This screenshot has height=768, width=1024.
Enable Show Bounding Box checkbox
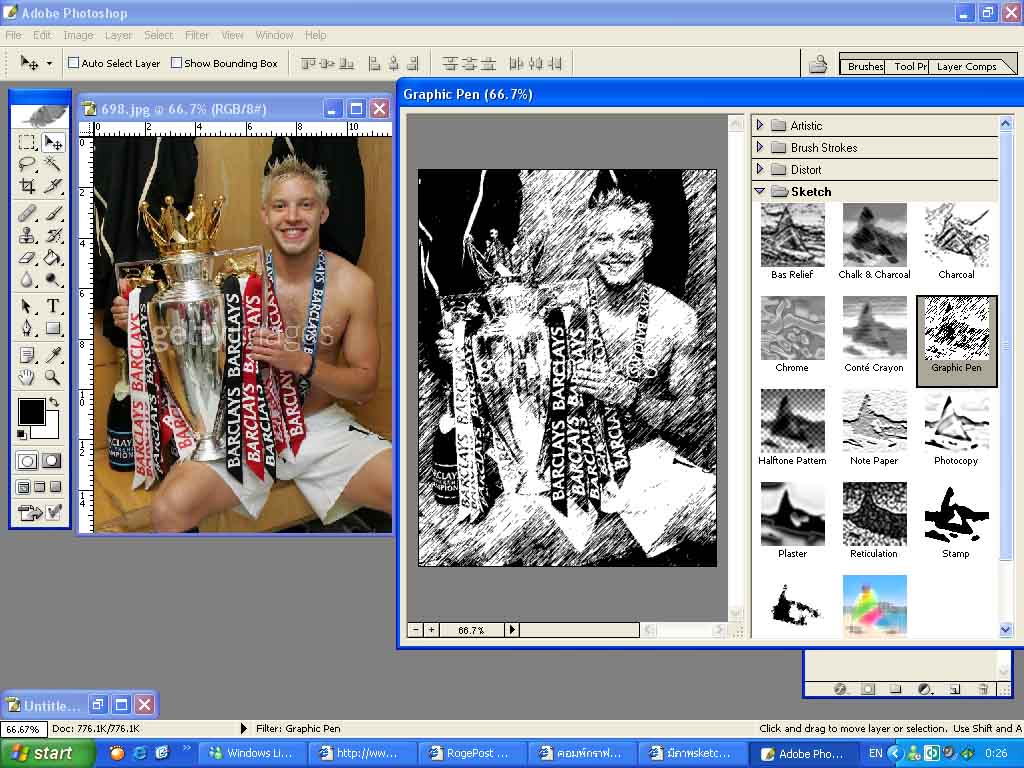pos(176,63)
